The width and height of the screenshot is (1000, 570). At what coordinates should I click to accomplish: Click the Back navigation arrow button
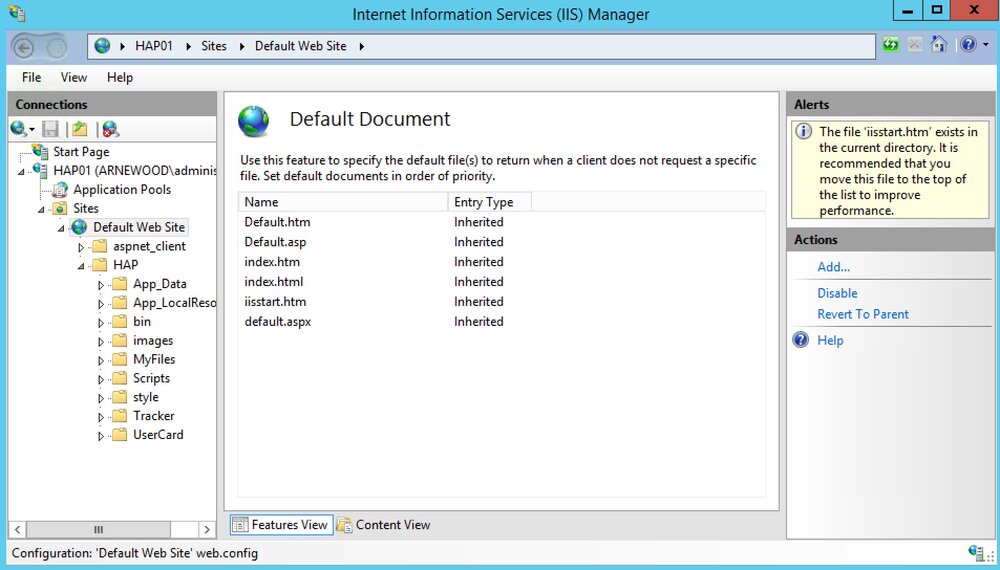pyautogui.click(x=24, y=47)
